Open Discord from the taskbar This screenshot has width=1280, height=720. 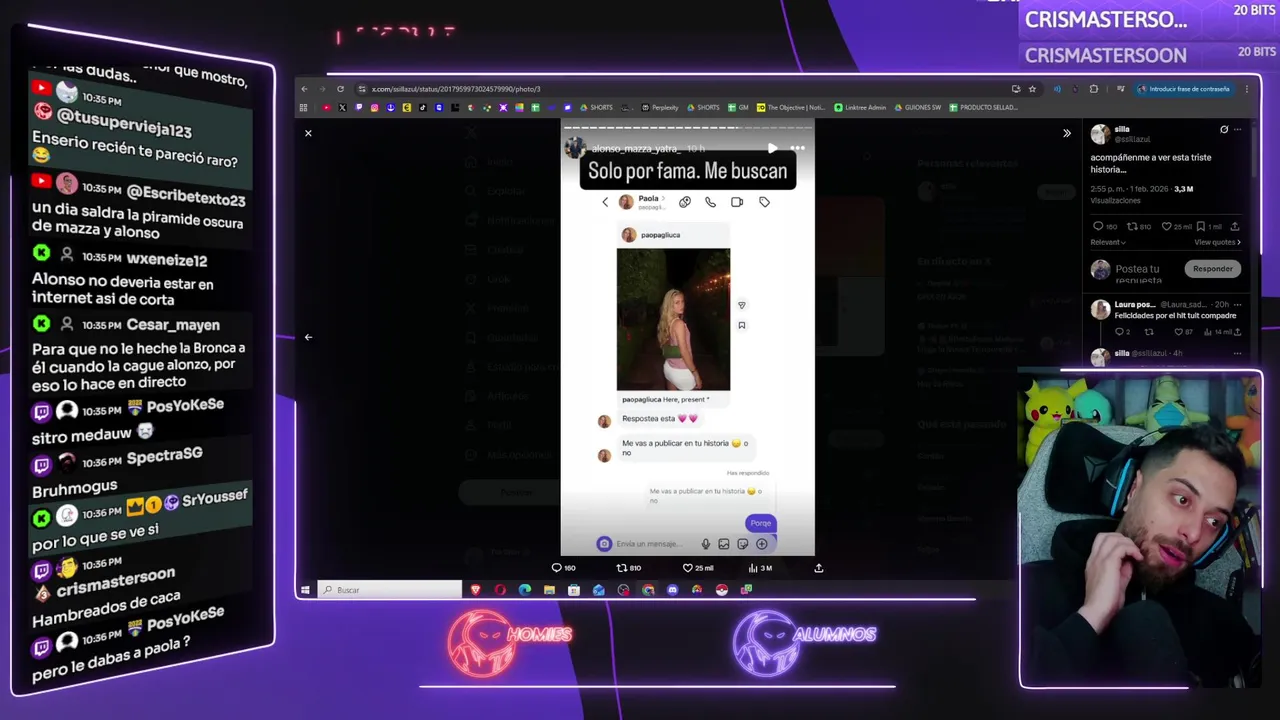[x=672, y=590]
